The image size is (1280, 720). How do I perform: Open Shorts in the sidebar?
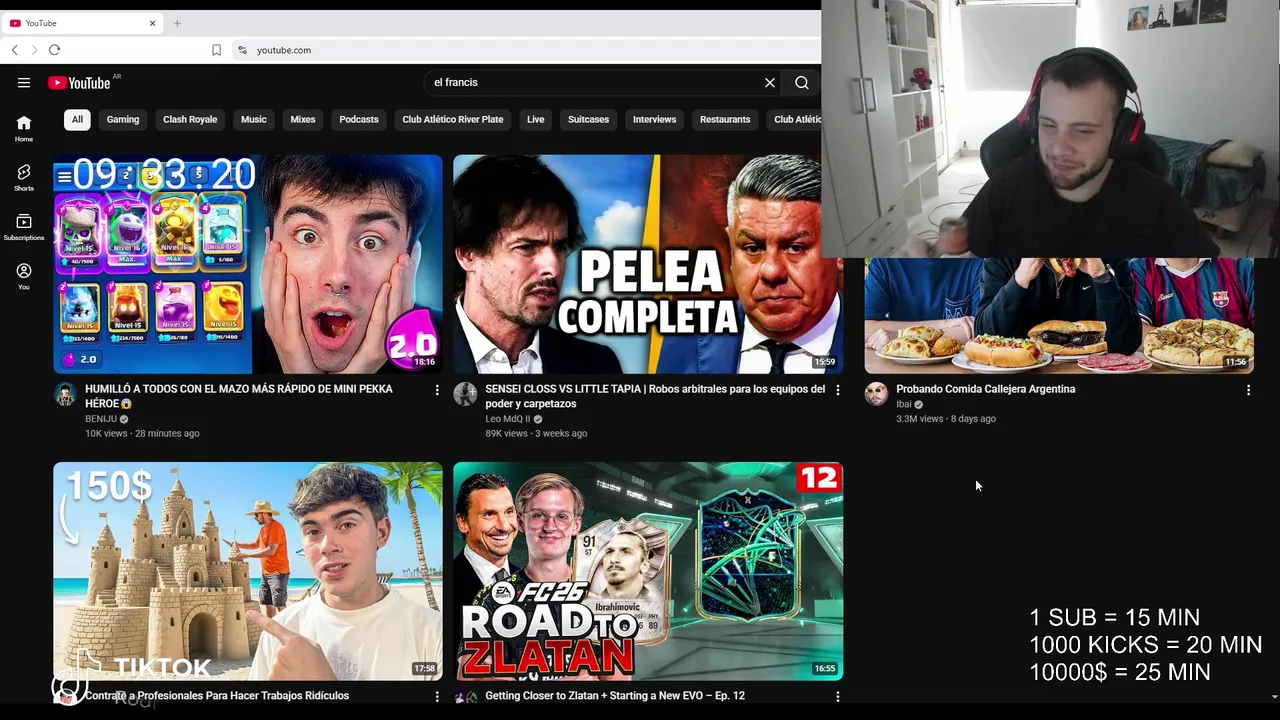click(x=24, y=178)
